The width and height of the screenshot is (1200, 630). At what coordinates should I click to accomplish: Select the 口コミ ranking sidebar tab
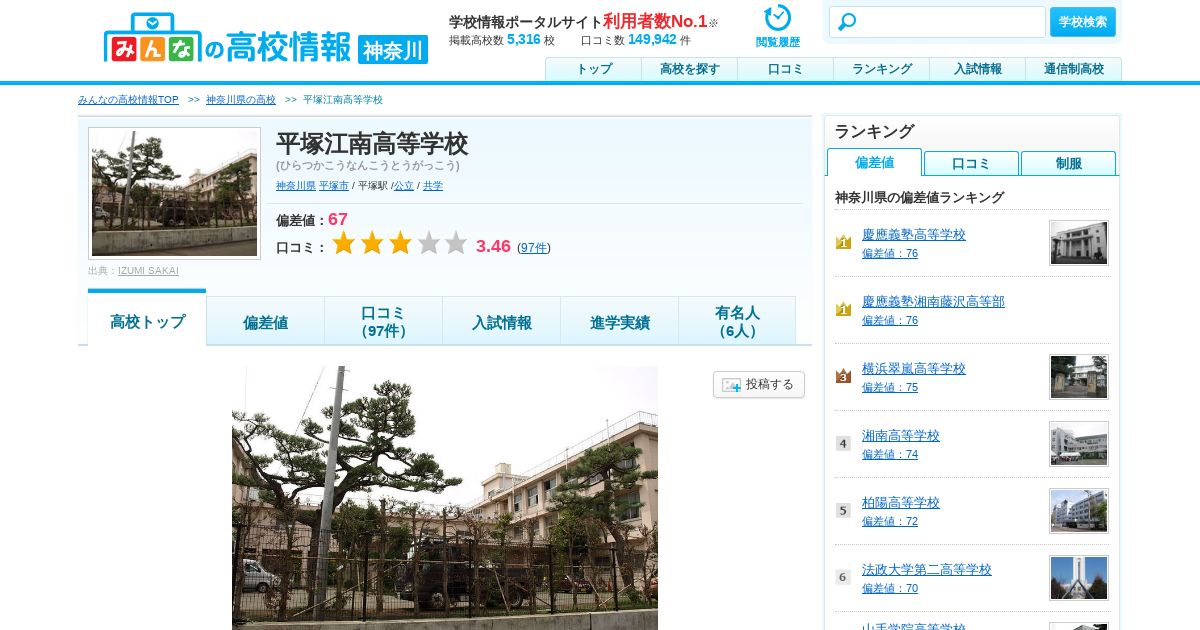tap(971, 163)
